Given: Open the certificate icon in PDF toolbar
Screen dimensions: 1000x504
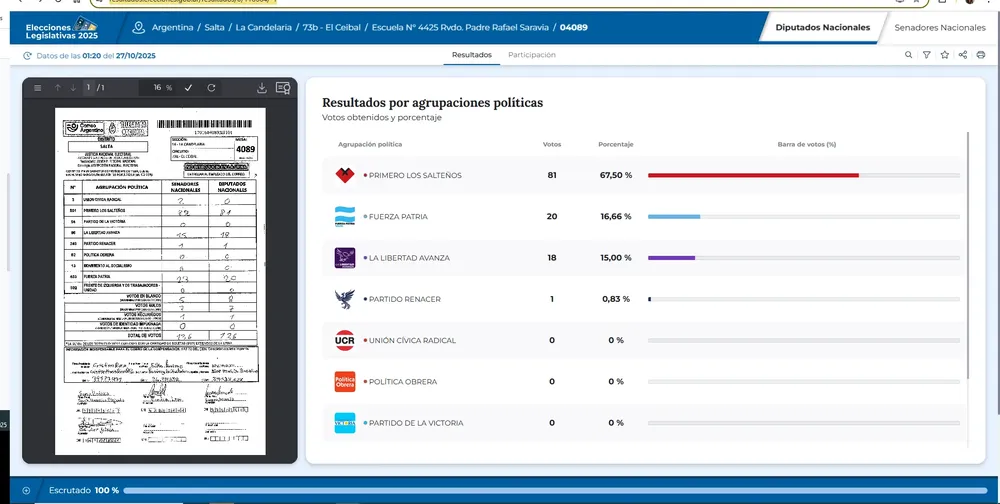Looking at the screenshot, I should [283, 88].
